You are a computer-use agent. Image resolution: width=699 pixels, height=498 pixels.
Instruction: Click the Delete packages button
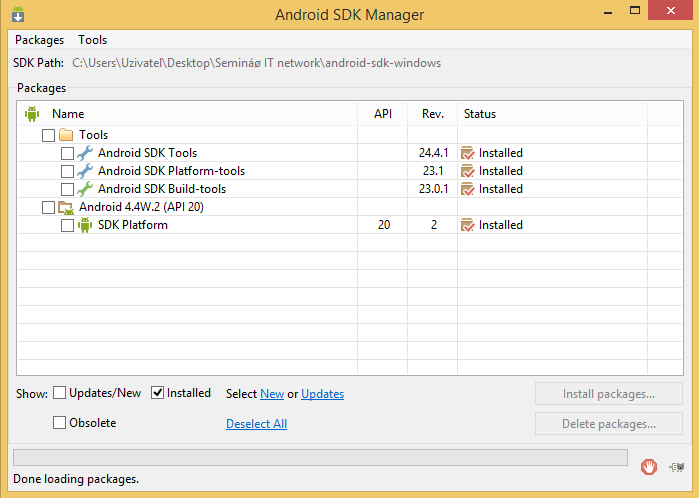coord(609,424)
